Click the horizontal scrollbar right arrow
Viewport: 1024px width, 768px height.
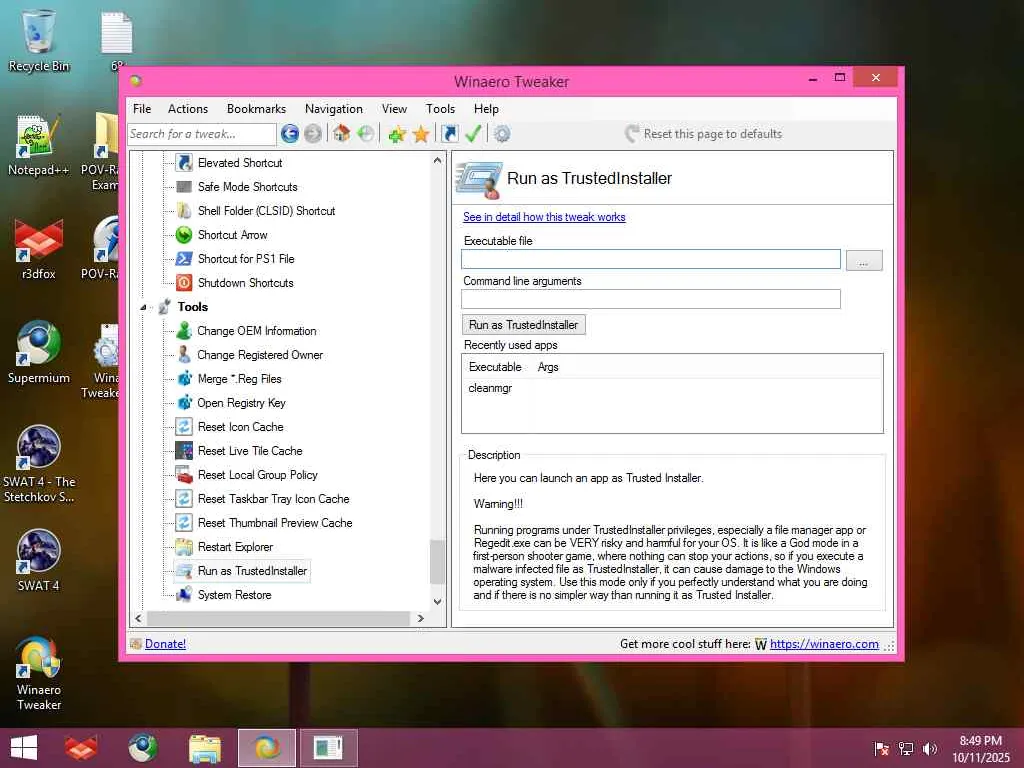coord(421,618)
